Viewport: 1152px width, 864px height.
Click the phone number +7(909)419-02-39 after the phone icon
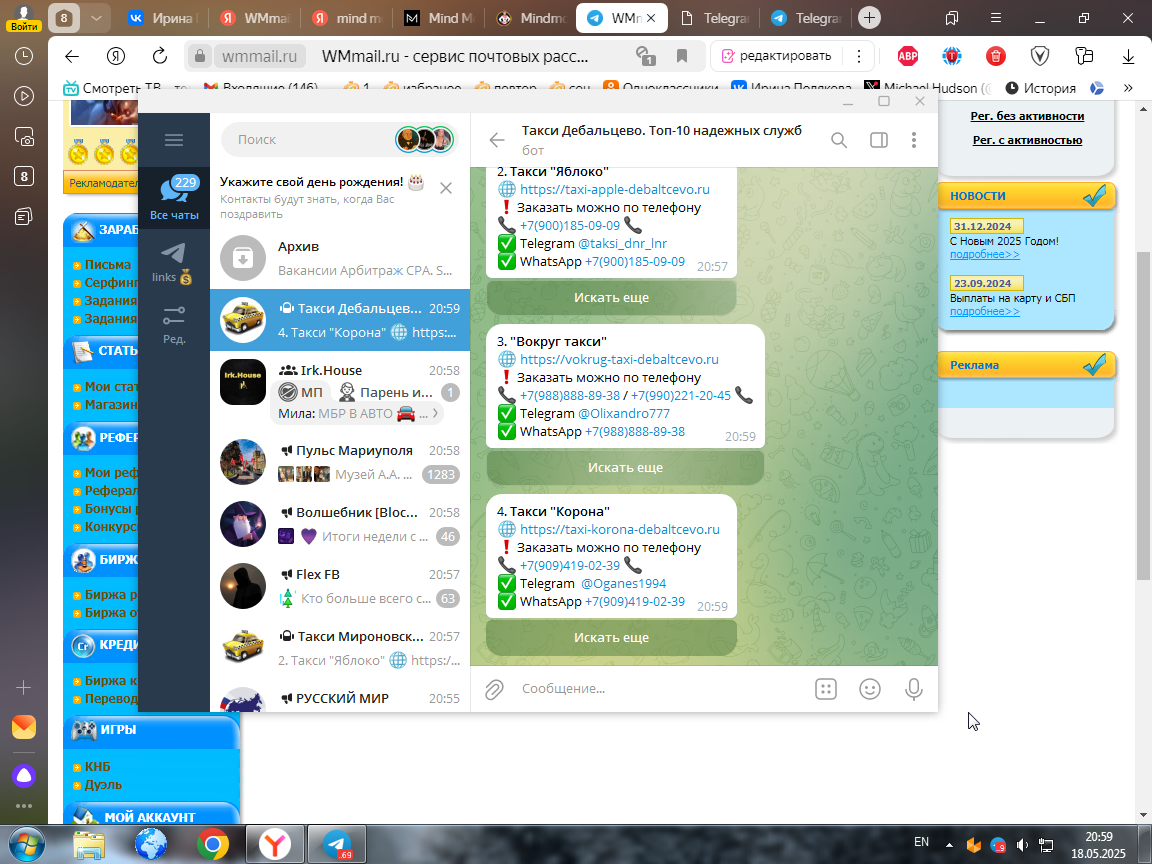pyautogui.click(x=570, y=566)
